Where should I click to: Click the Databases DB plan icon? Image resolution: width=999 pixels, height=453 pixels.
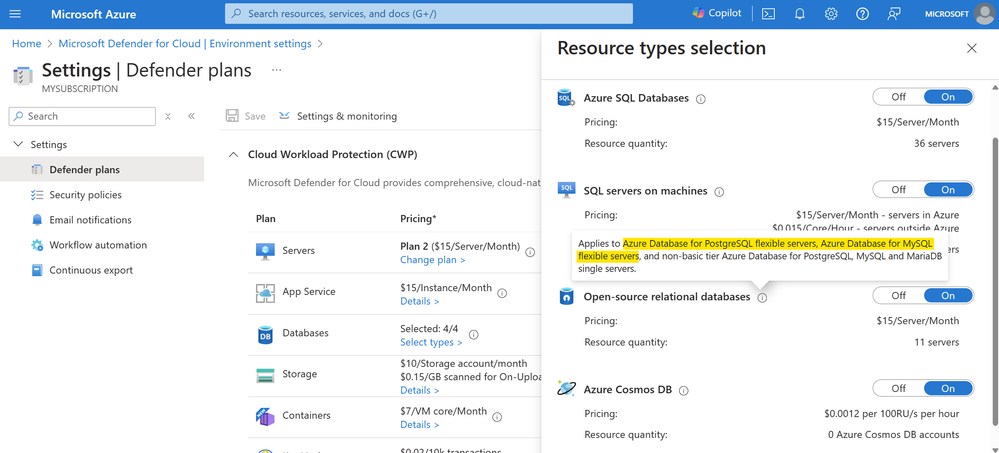pos(265,334)
